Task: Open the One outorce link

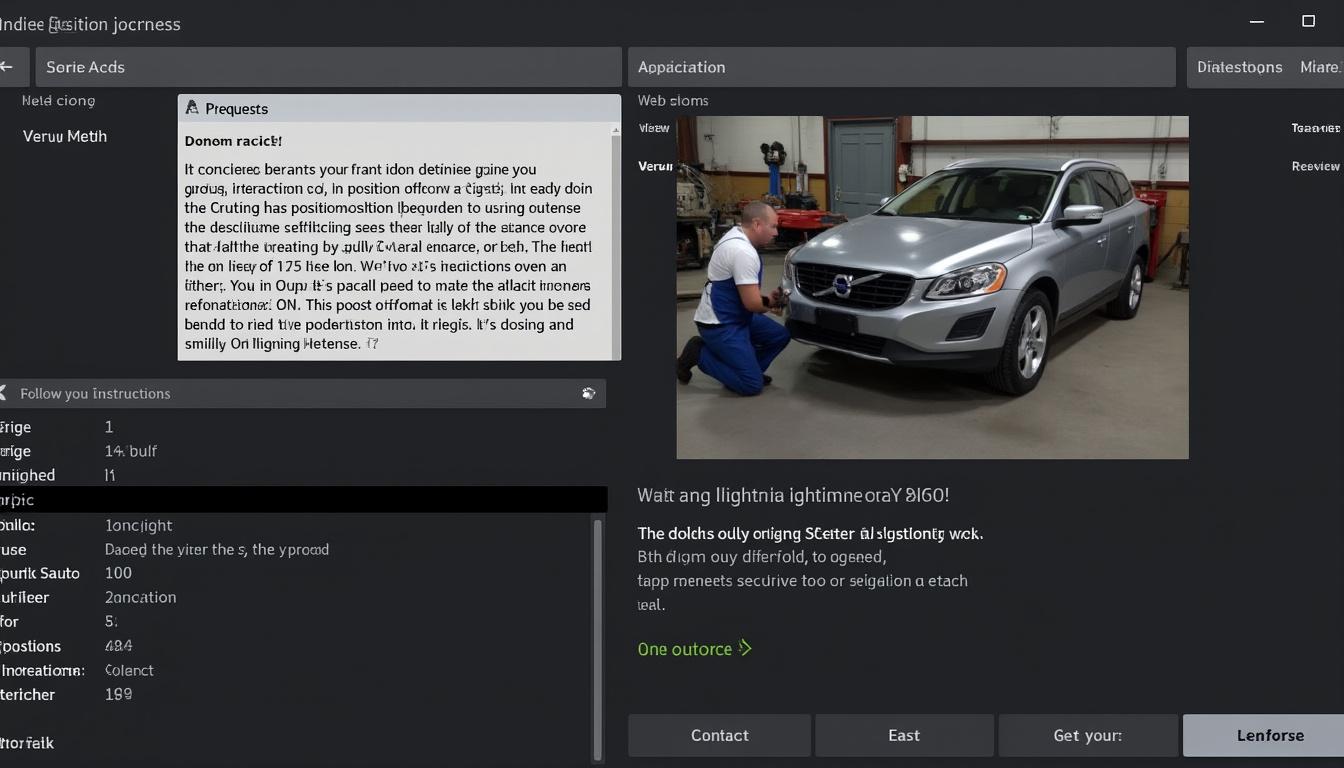Action: point(685,648)
